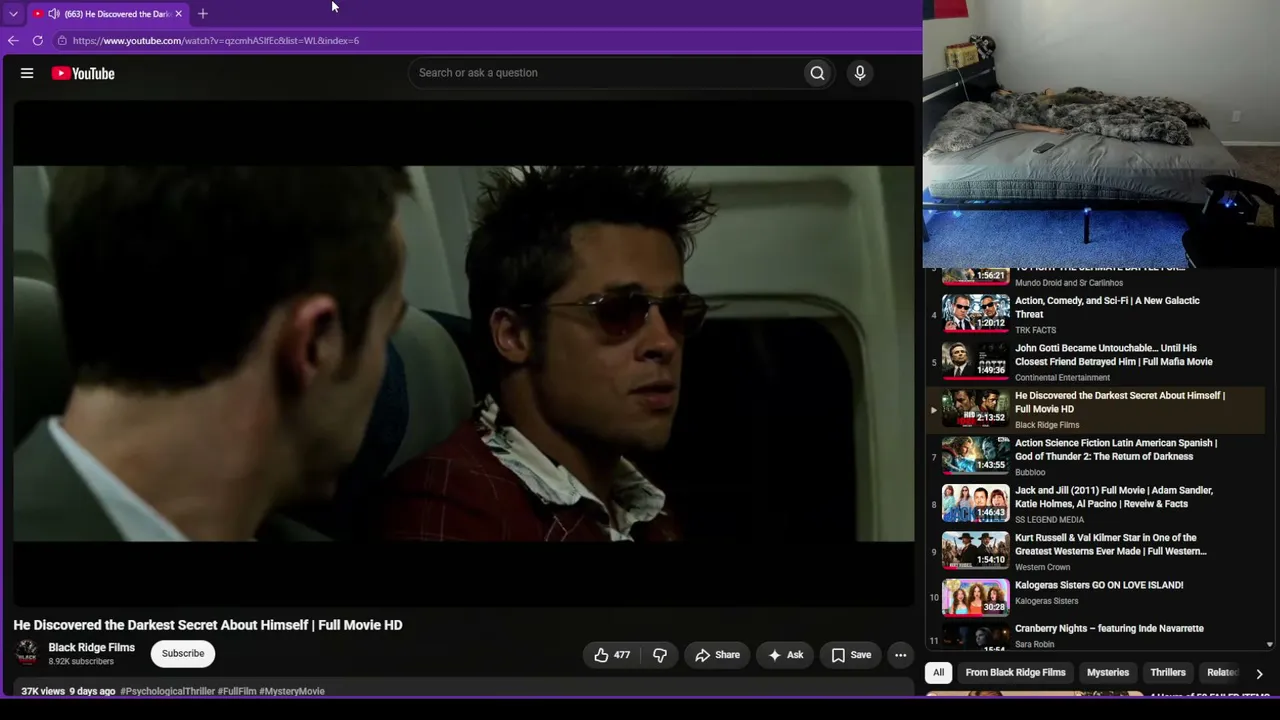Open more actions three-dot menu
Image resolution: width=1280 pixels, height=720 pixels.
point(901,655)
